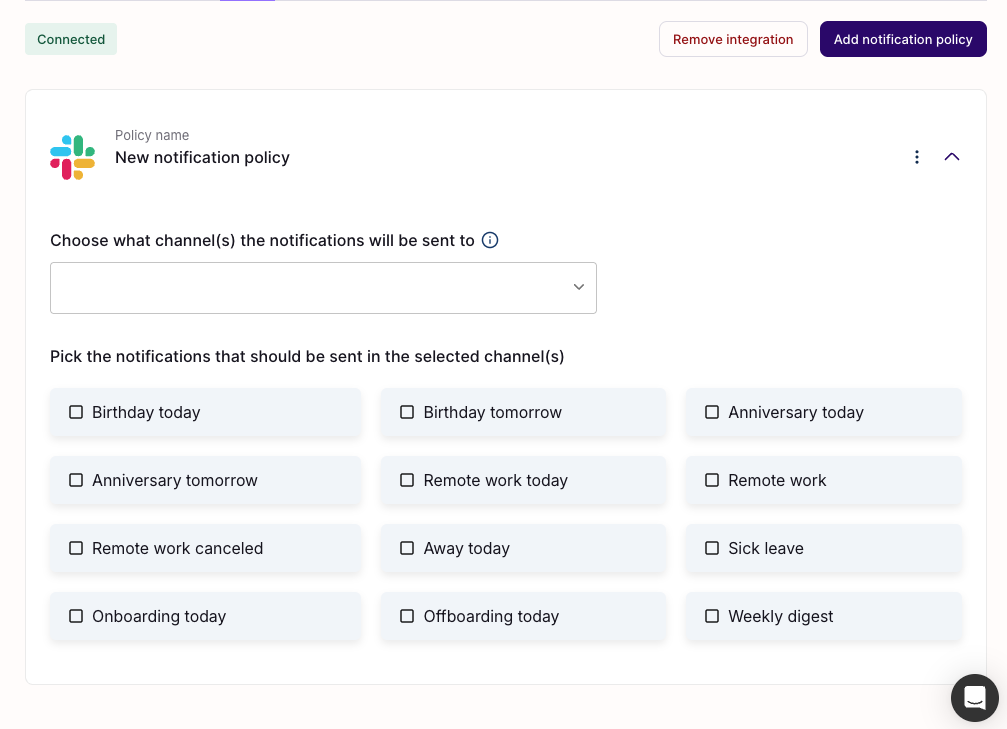1007x729 pixels.
Task: Check the Birthday tomorrow box
Action: pos(407,412)
